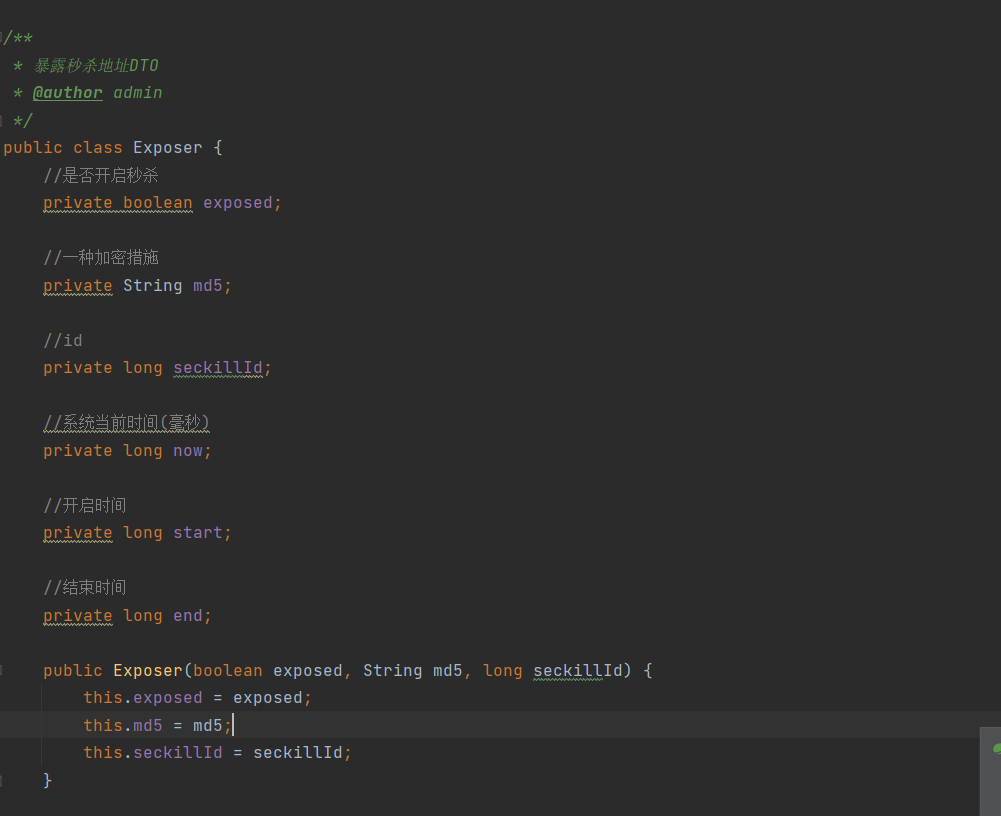Click "this.md5" in the assignment line
The height and width of the screenshot is (816, 1001).
(123, 726)
